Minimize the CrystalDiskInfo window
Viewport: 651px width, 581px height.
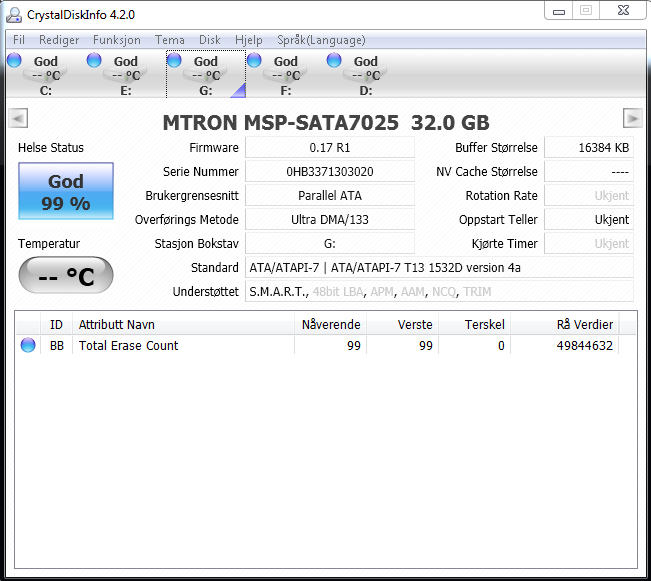[x=559, y=11]
